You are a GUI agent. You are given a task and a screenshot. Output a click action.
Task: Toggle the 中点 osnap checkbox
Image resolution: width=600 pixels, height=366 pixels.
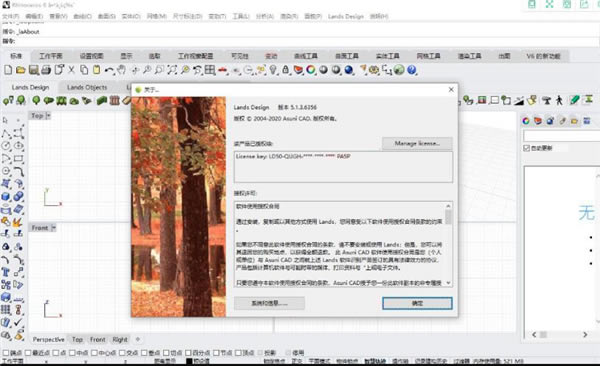72,353
